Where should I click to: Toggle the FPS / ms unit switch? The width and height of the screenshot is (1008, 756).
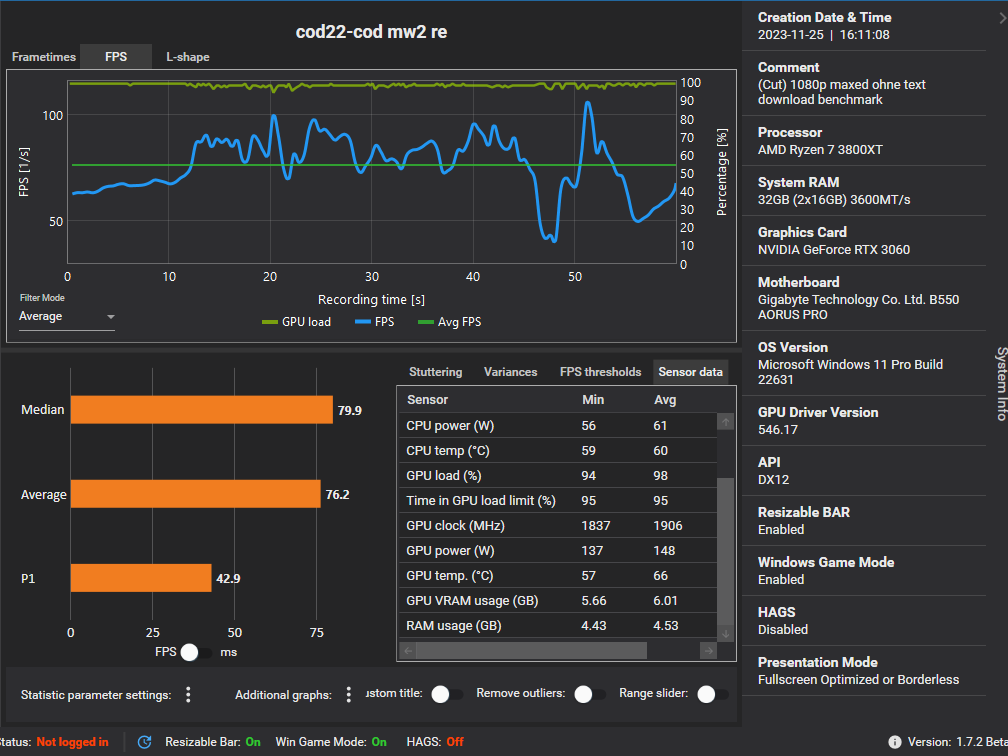pyautogui.click(x=196, y=652)
